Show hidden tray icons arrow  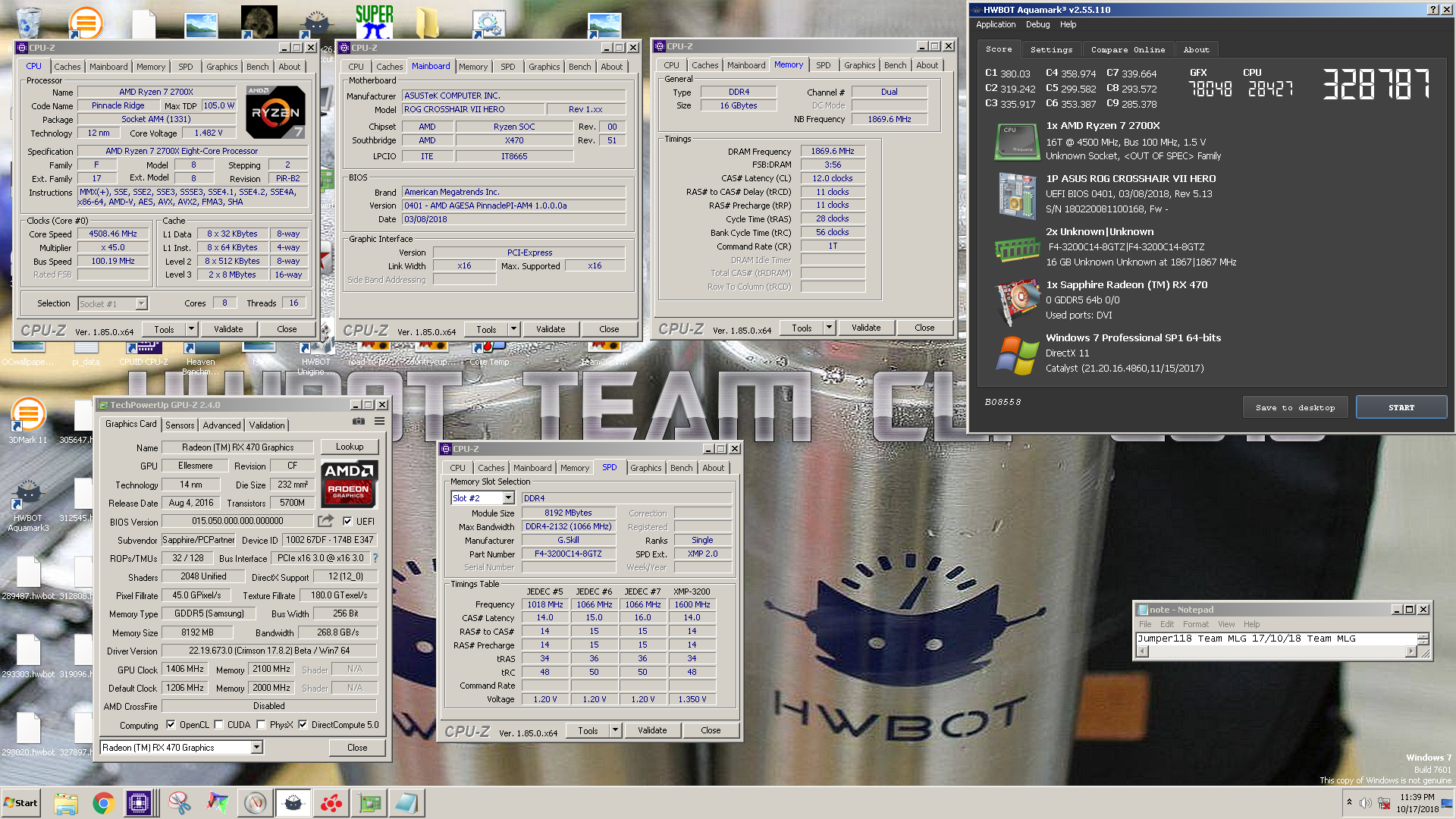point(1349,802)
